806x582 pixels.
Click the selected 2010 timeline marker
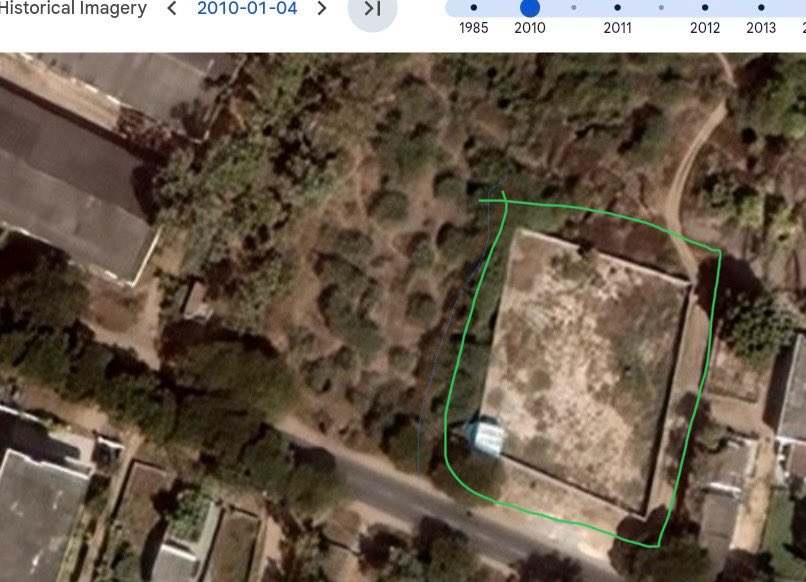[530, 8]
